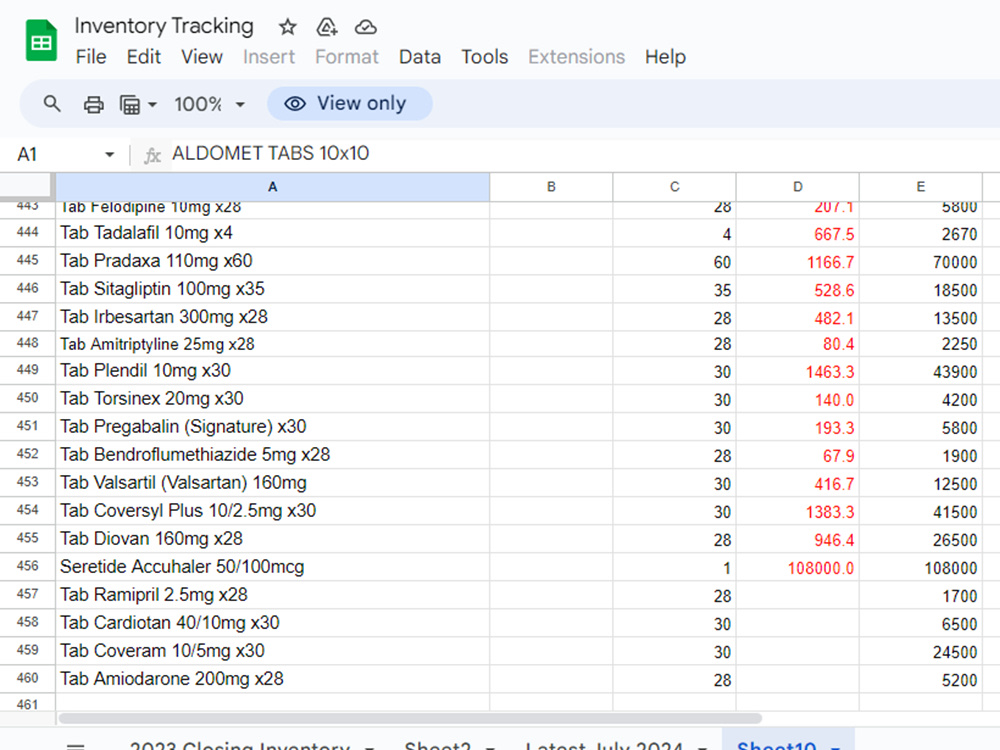
Task: Click cell Tab Plendil 10mg x30
Action: [272, 371]
